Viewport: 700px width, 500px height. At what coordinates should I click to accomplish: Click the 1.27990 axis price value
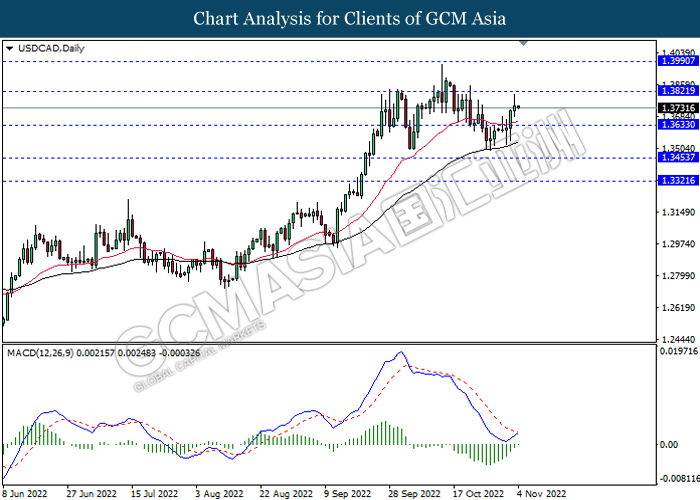point(679,276)
